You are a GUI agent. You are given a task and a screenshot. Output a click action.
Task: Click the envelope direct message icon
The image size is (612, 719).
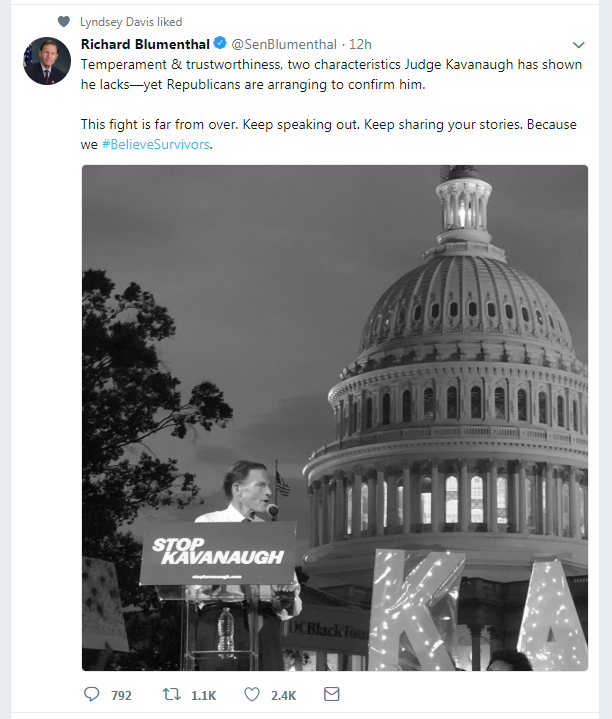coord(332,695)
